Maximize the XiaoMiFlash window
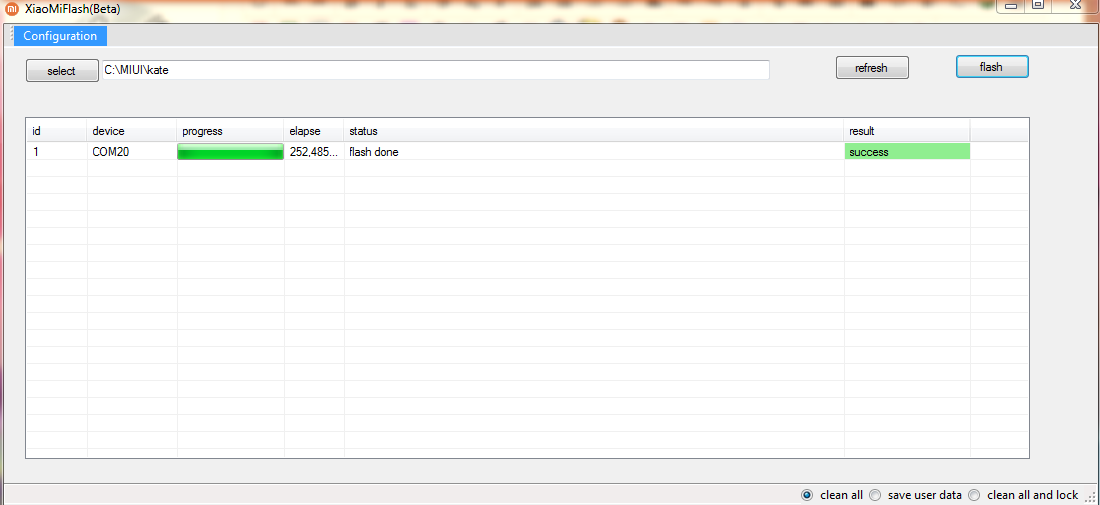 [1038, 6]
